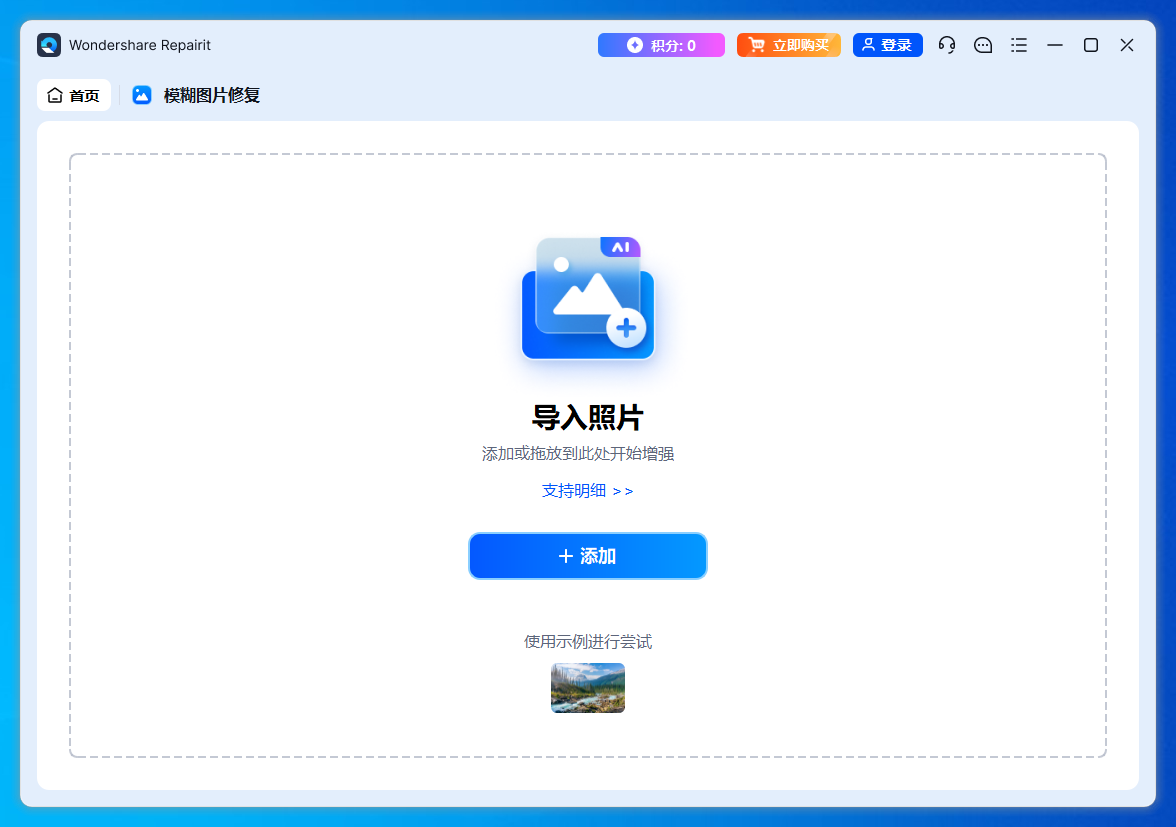Click the blue photo icon beside 模糊图片修复
This screenshot has height=827, width=1176.
pyautogui.click(x=142, y=95)
